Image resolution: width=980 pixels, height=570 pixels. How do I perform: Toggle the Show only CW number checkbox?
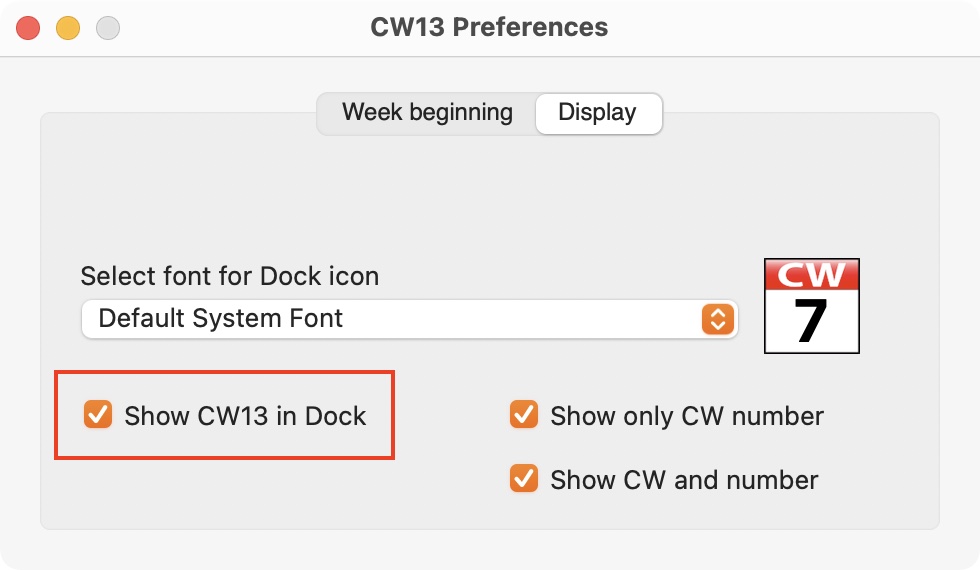524,415
